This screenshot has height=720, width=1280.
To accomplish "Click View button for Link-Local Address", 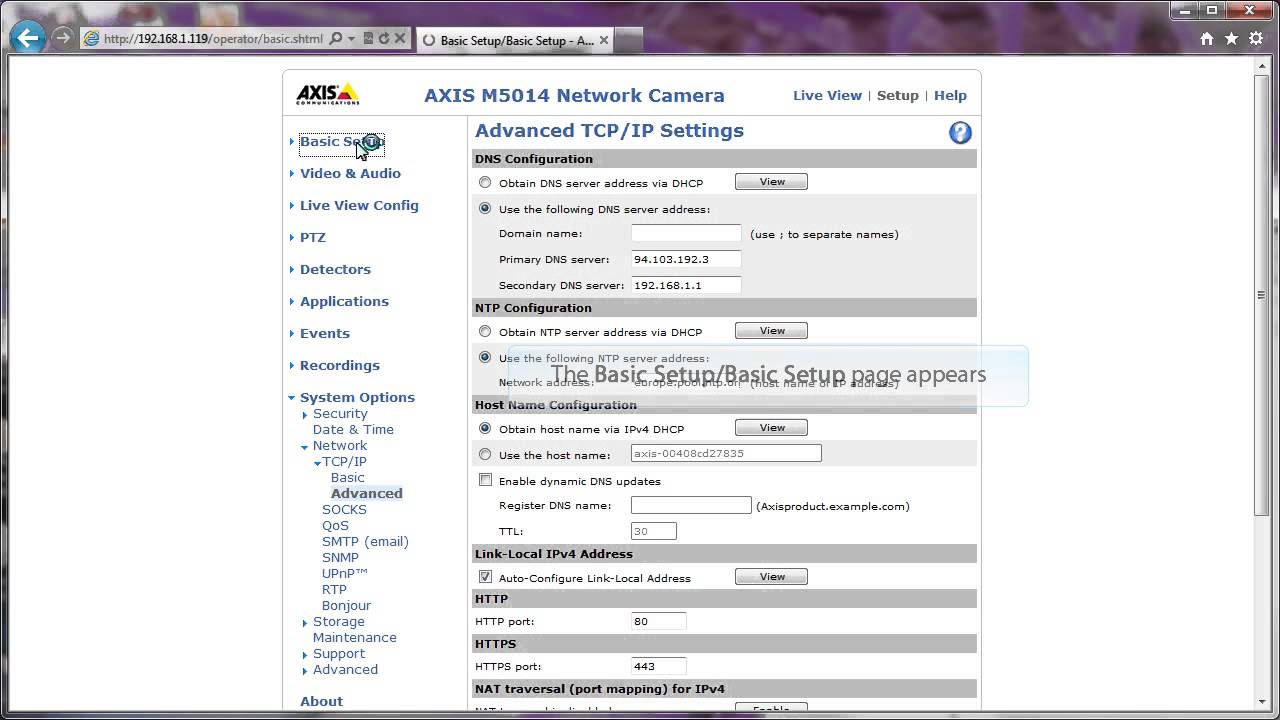I will pos(771,577).
